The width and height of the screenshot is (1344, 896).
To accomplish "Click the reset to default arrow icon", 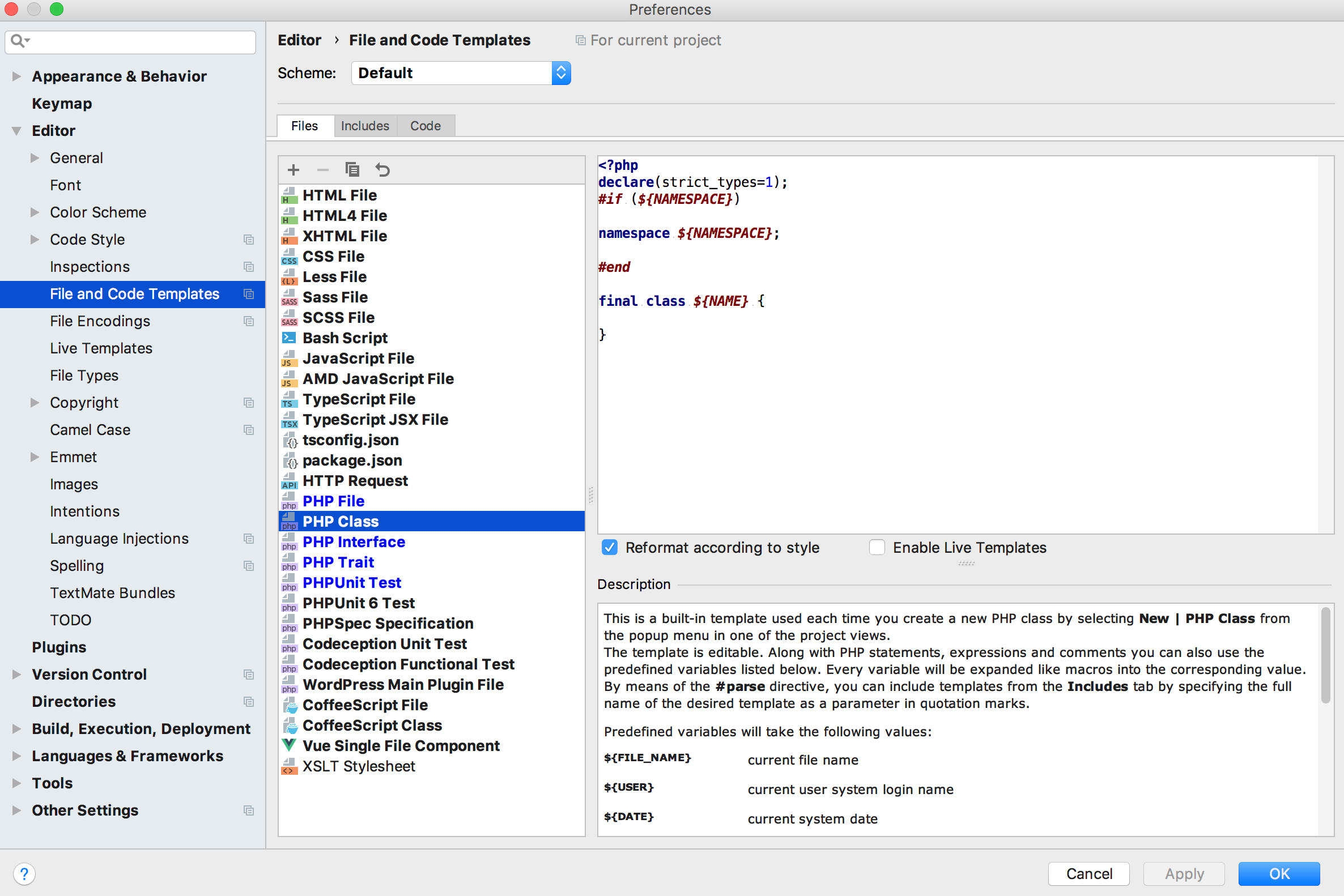I will point(382,170).
